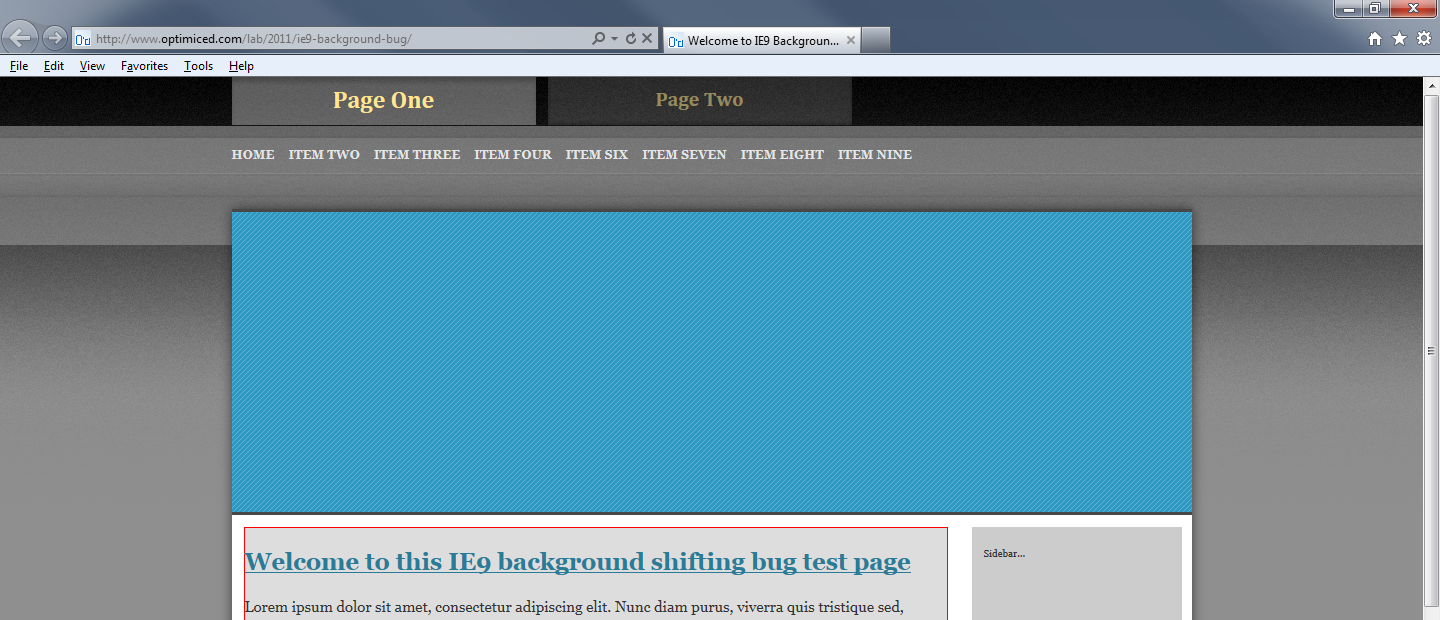The width and height of the screenshot is (1440, 620).
Task: Click the Sidebar... text
Action: click(x=1004, y=554)
